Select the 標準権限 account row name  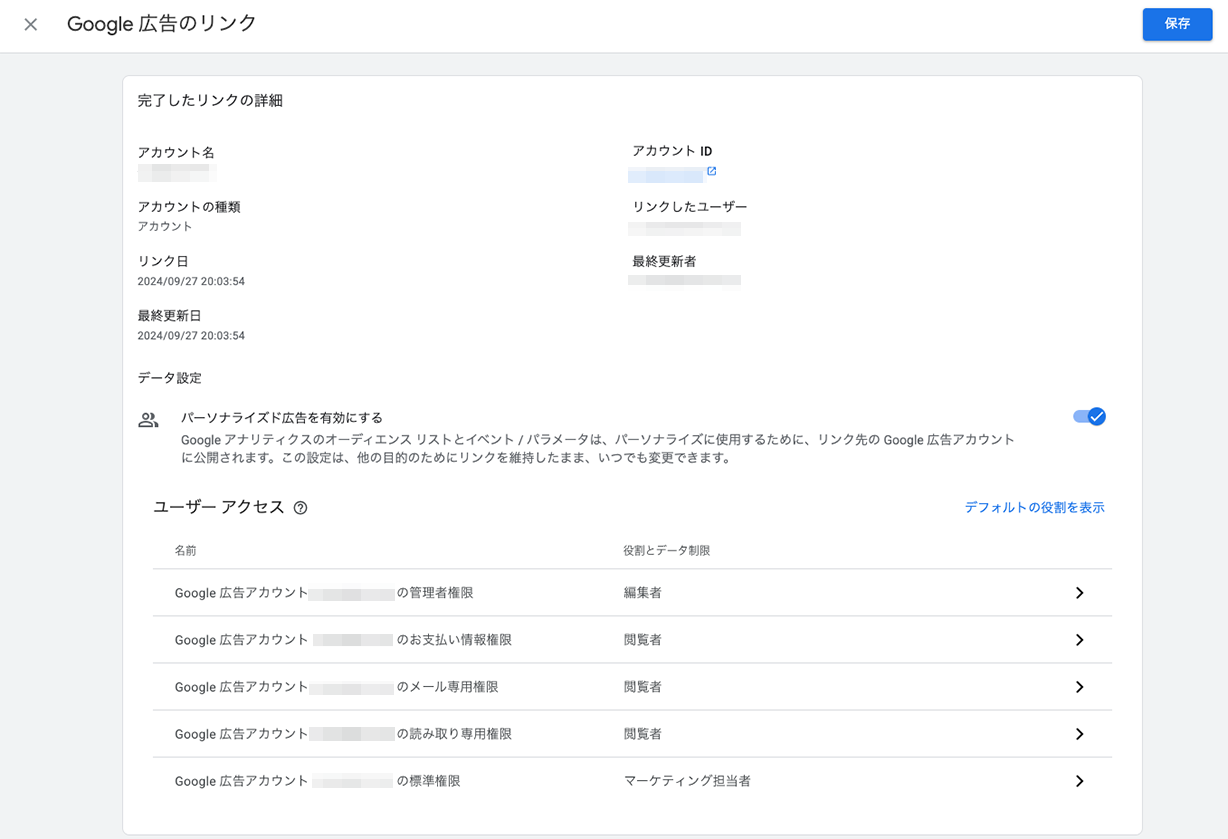click(317, 781)
